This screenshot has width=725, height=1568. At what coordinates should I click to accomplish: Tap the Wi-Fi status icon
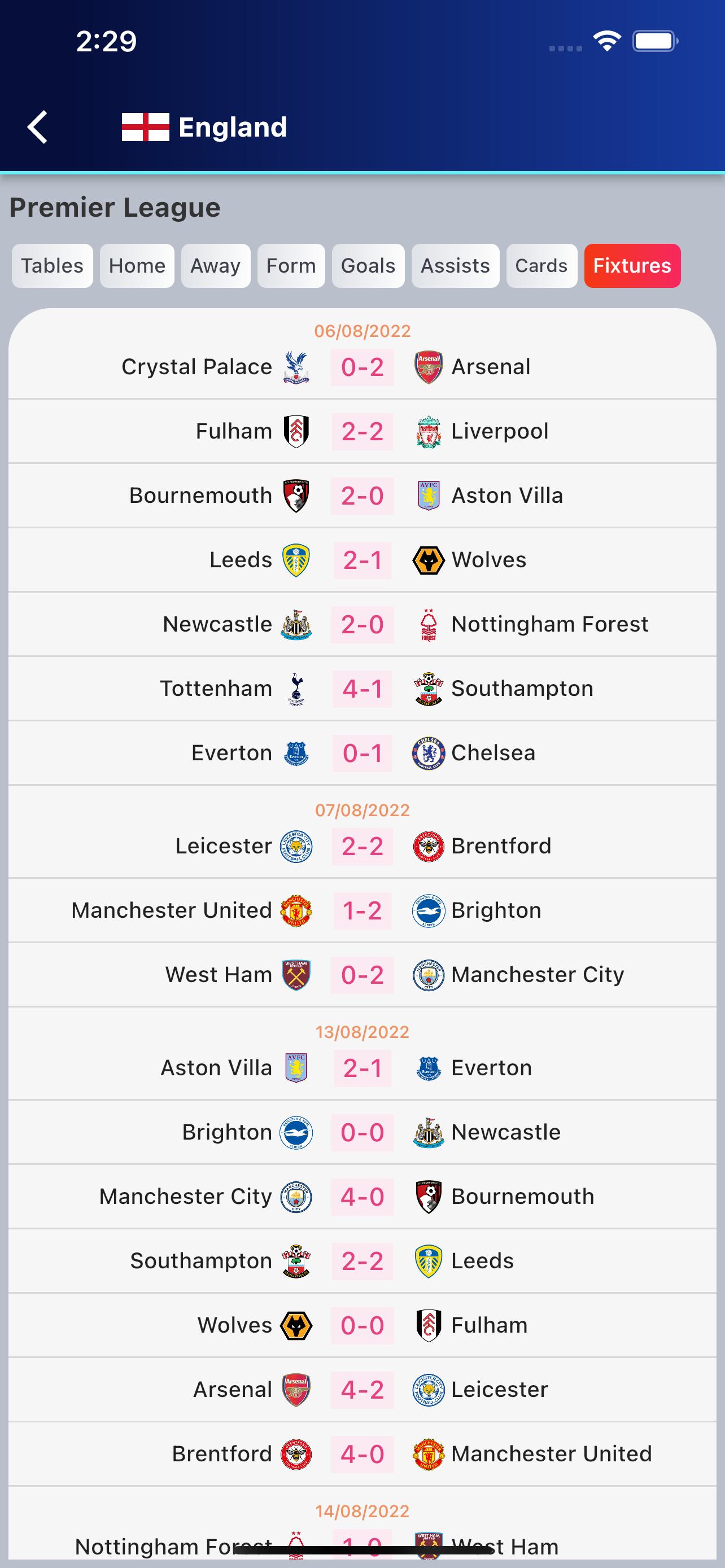pos(606,41)
